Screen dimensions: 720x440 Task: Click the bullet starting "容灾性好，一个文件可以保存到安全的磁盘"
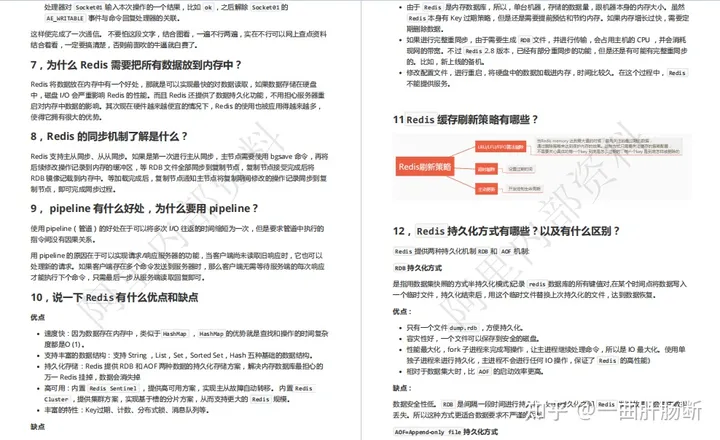click(473, 338)
